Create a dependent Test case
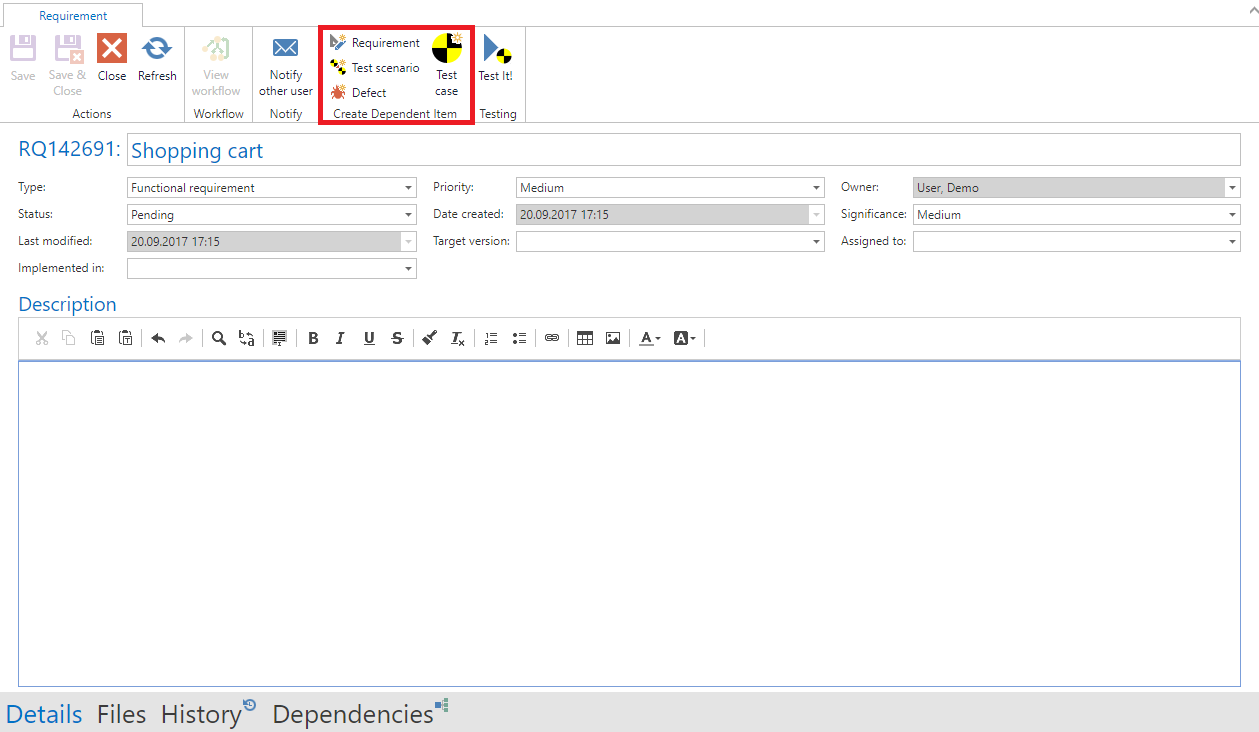This screenshot has height=732, width=1259. 447,62
